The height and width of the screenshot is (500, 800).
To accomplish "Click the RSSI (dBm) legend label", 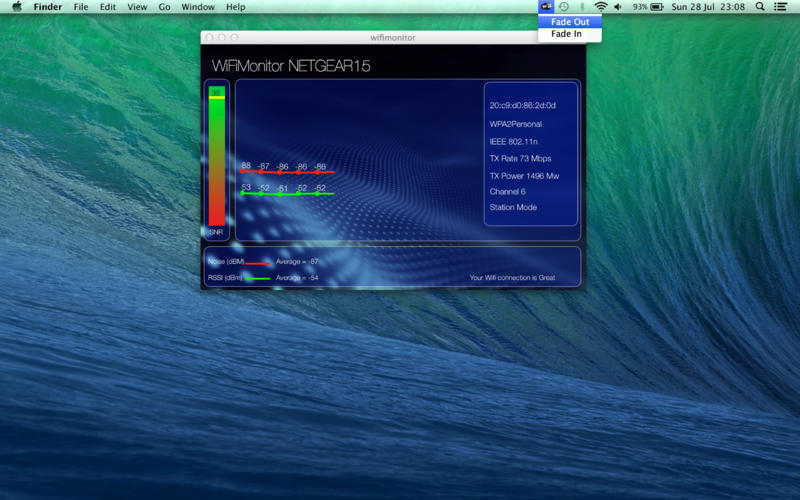I will [224, 278].
